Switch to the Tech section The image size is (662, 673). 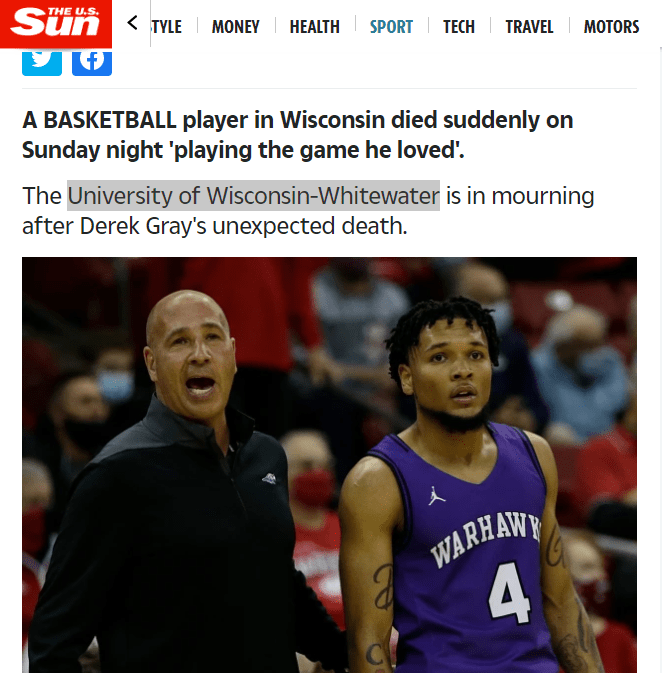coord(459,27)
